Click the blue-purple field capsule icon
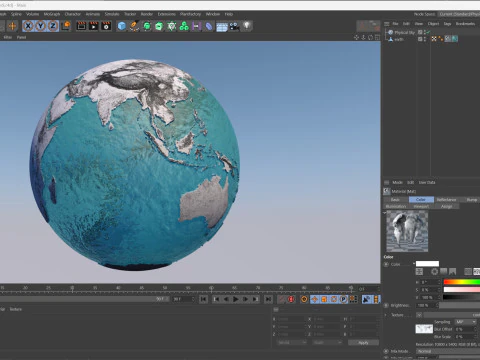Viewport: 480px width, 360px height. pyautogui.click(x=209, y=26)
